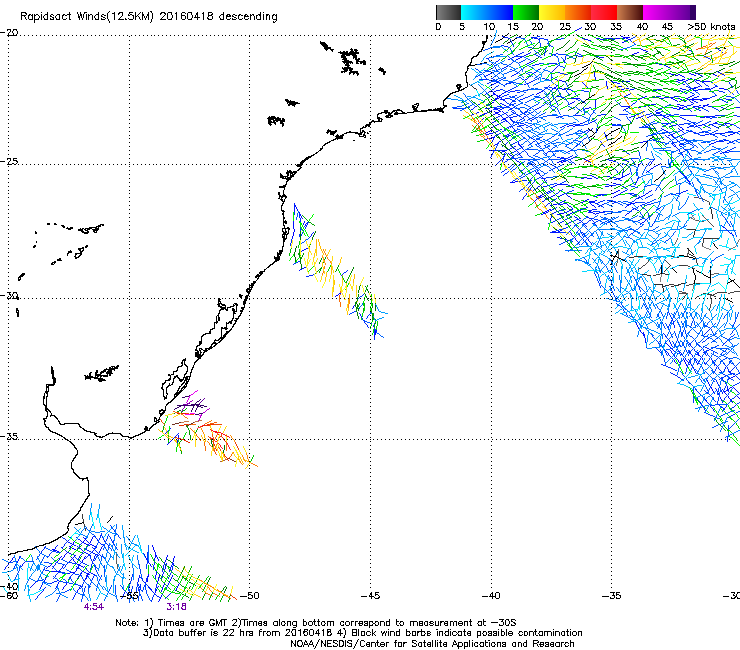This screenshot has width=740, height=650.
Task: Click the ">50 knots" legend label
Action: (x=711, y=27)
